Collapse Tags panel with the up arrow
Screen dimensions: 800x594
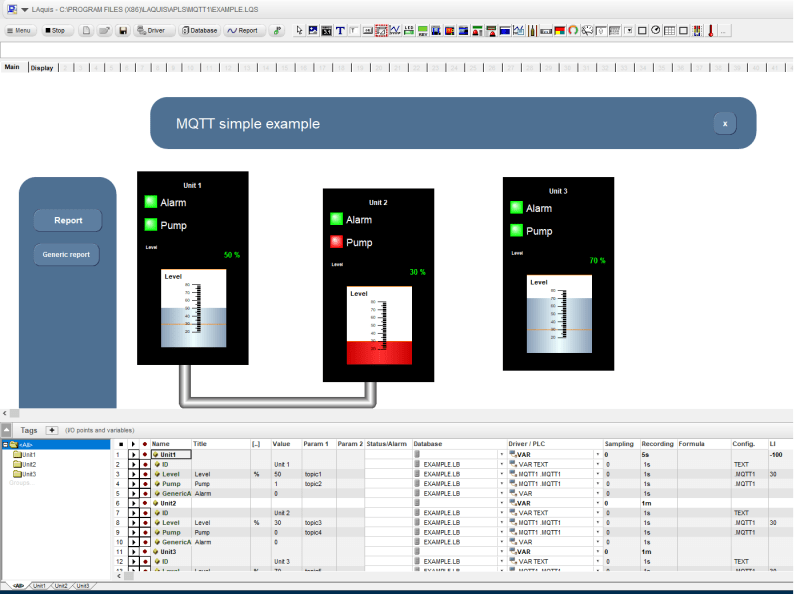[7, 429]
